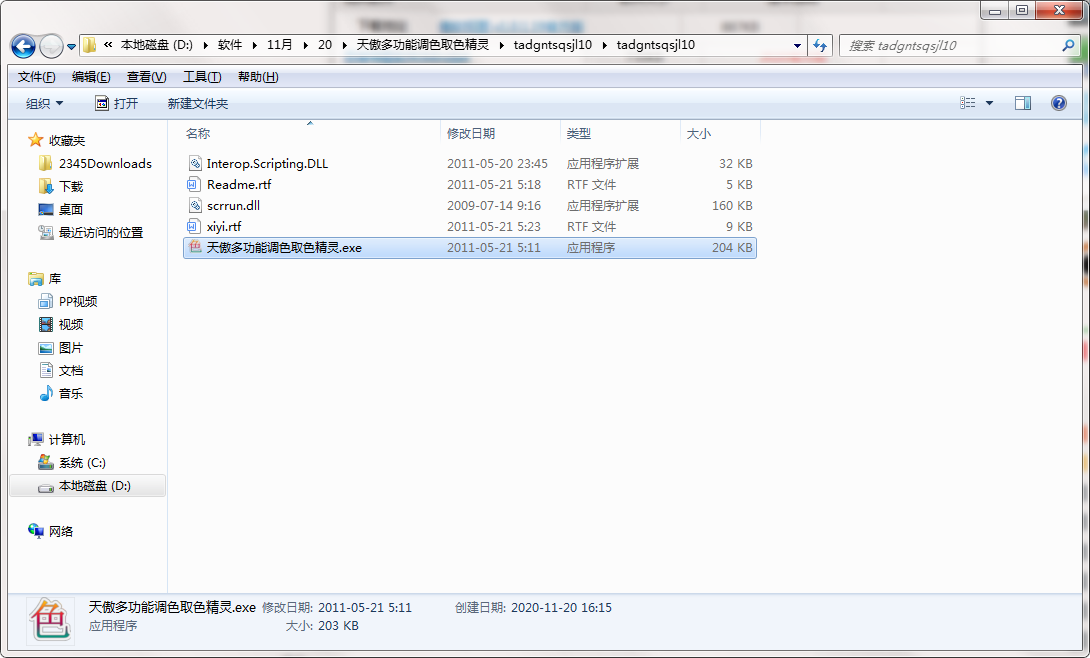Click date 2011-05-20 23:45 cell
The height and width of the screenshot is (658, 1090).
(497, 164)
